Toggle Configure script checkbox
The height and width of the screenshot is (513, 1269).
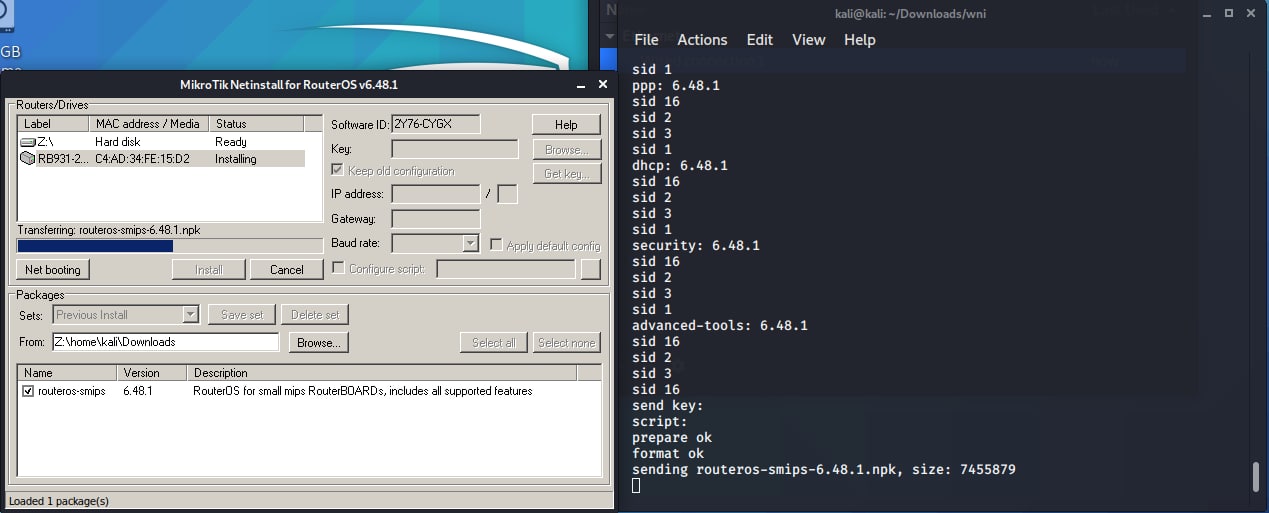click(338, 268)
